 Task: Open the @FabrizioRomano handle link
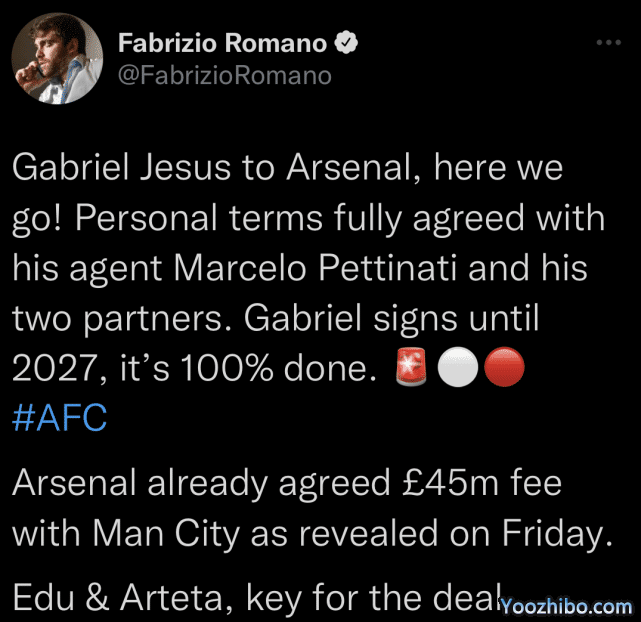click(225, 74)
